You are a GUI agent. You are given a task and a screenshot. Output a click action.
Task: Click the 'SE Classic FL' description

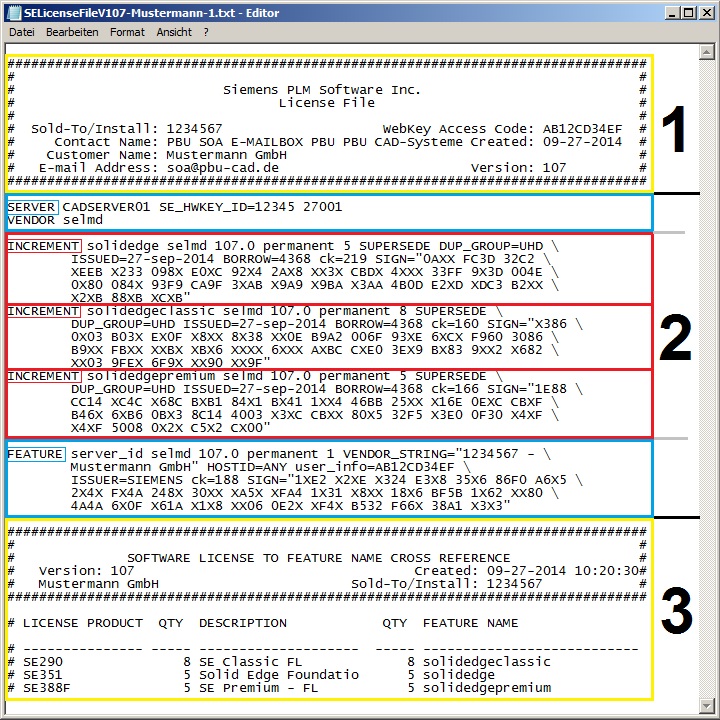(x=251, y=662)
